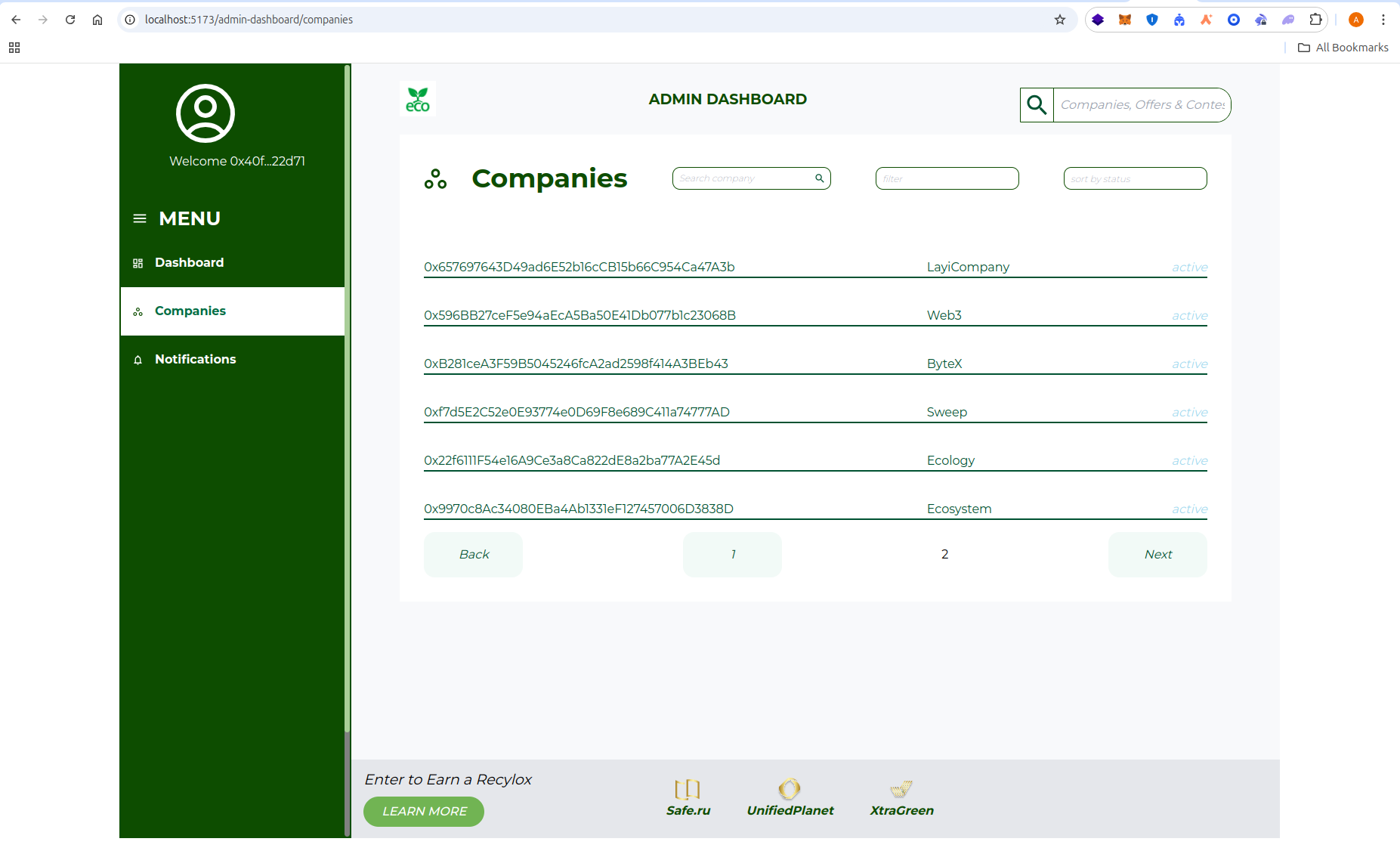The image size is (1400, 854).
Task: Click the global search magnifier icon
Action: 1037,105
